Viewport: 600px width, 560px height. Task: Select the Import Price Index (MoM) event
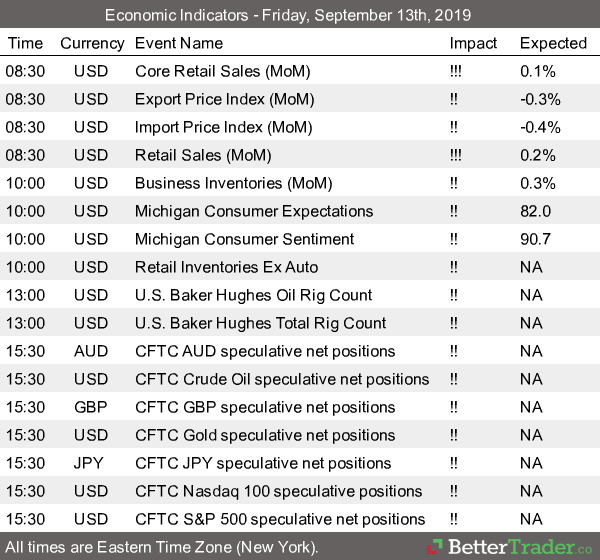[224, 127]
